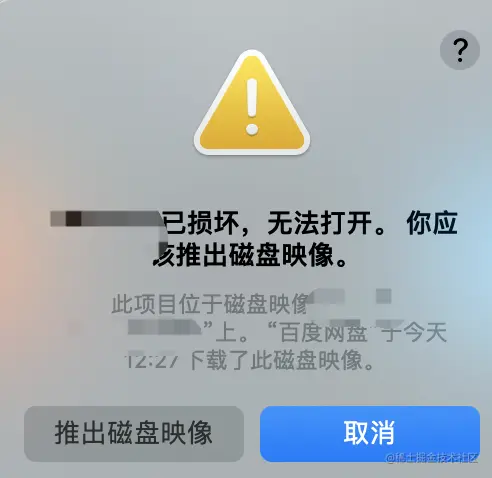Click the 上。 text after the blurred name

[x=231, y=332]
